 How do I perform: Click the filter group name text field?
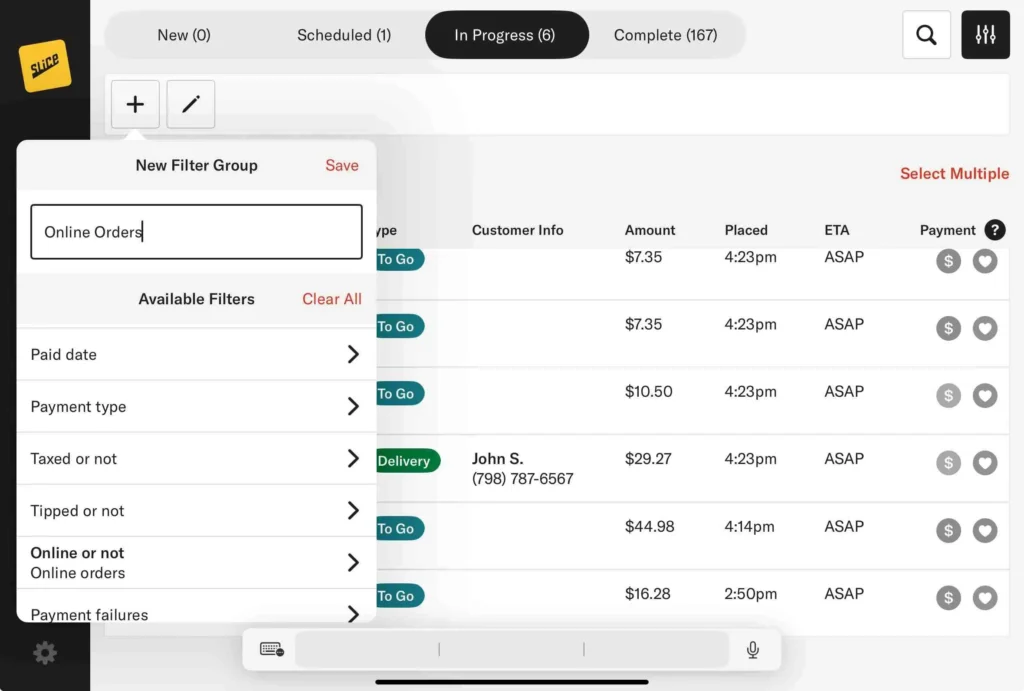(x=196, y=232)
